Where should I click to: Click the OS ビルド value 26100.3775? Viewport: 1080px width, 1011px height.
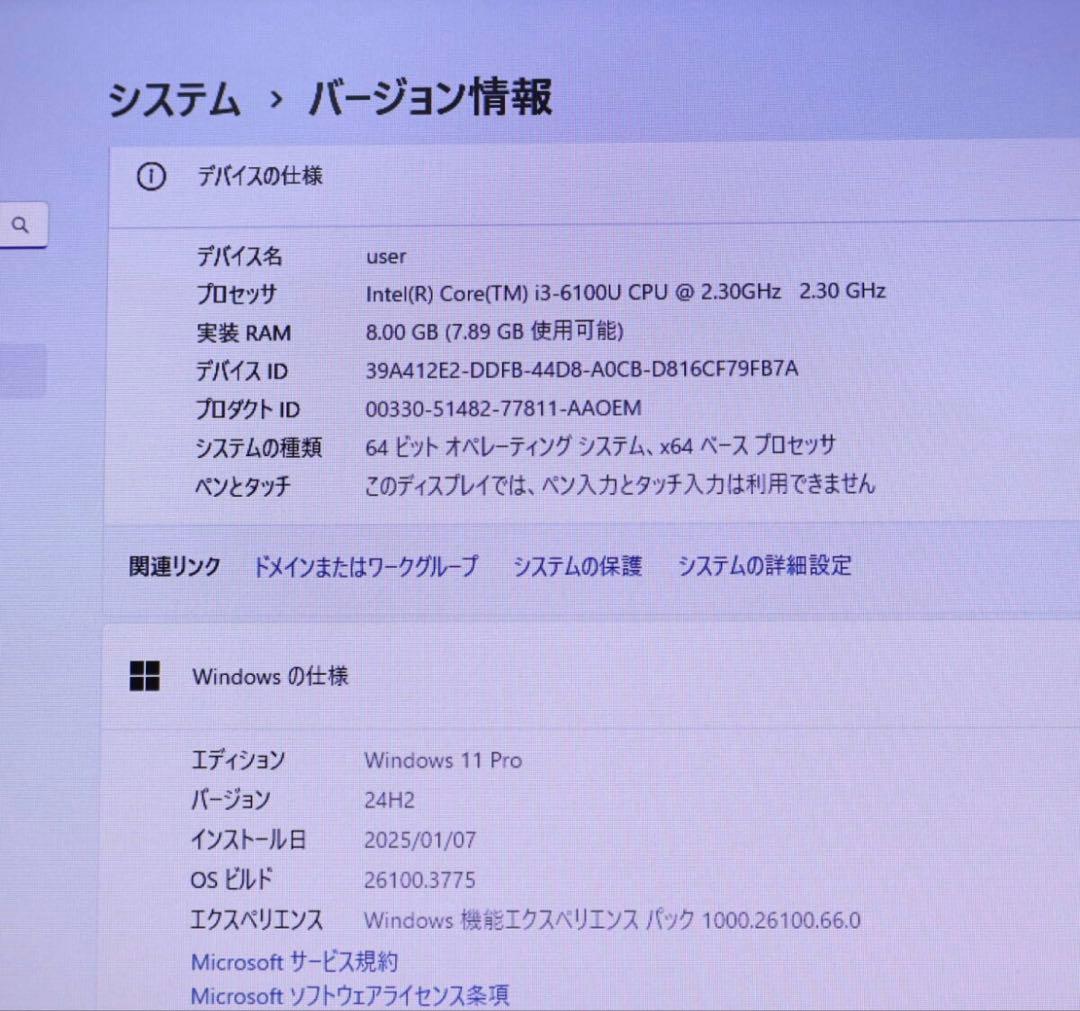coord(420,880)
